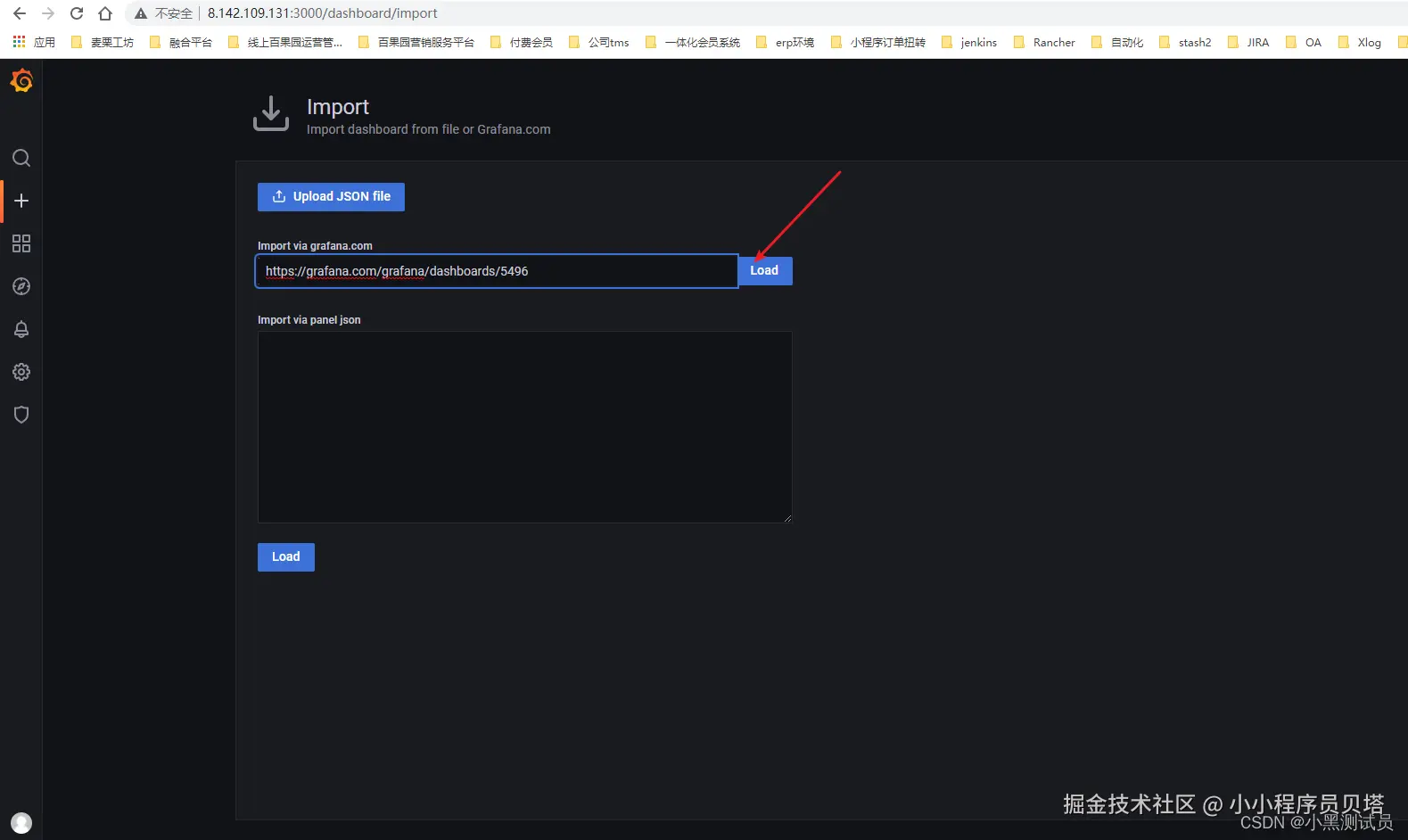Open the 应用 apps grid bookmark
Viewport: 1408px width, 840px height.
pos(34,42)
